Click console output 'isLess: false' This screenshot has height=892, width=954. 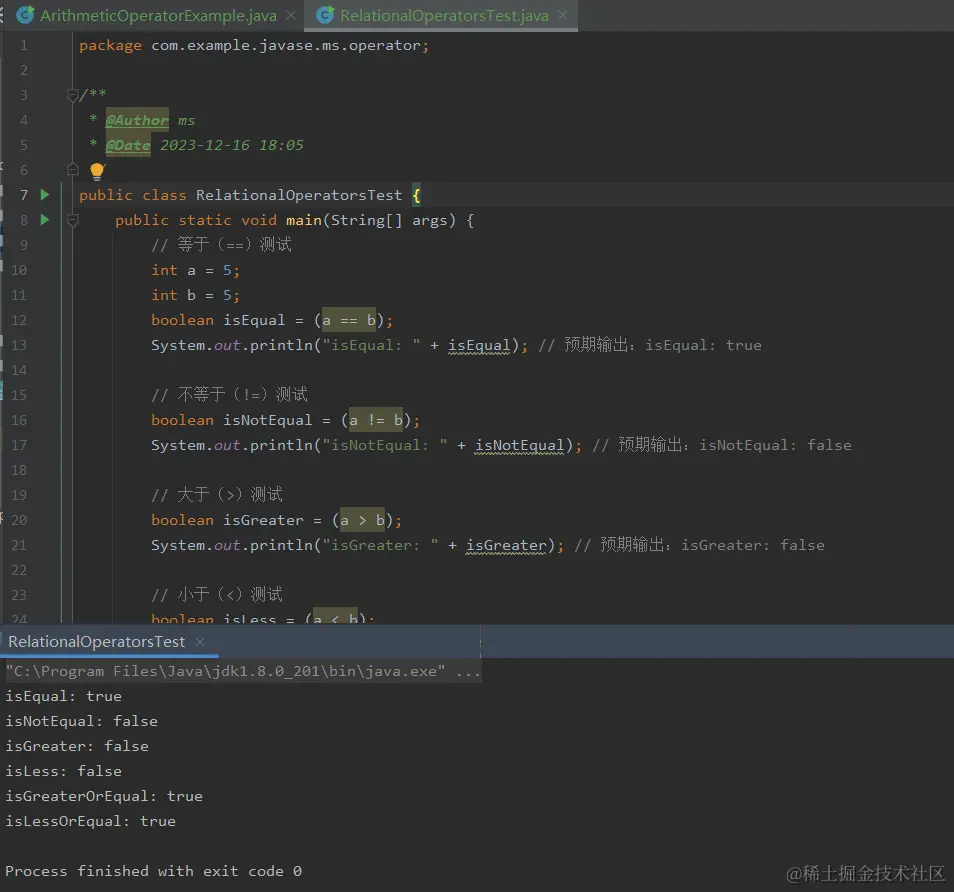[x=63, y=771]
